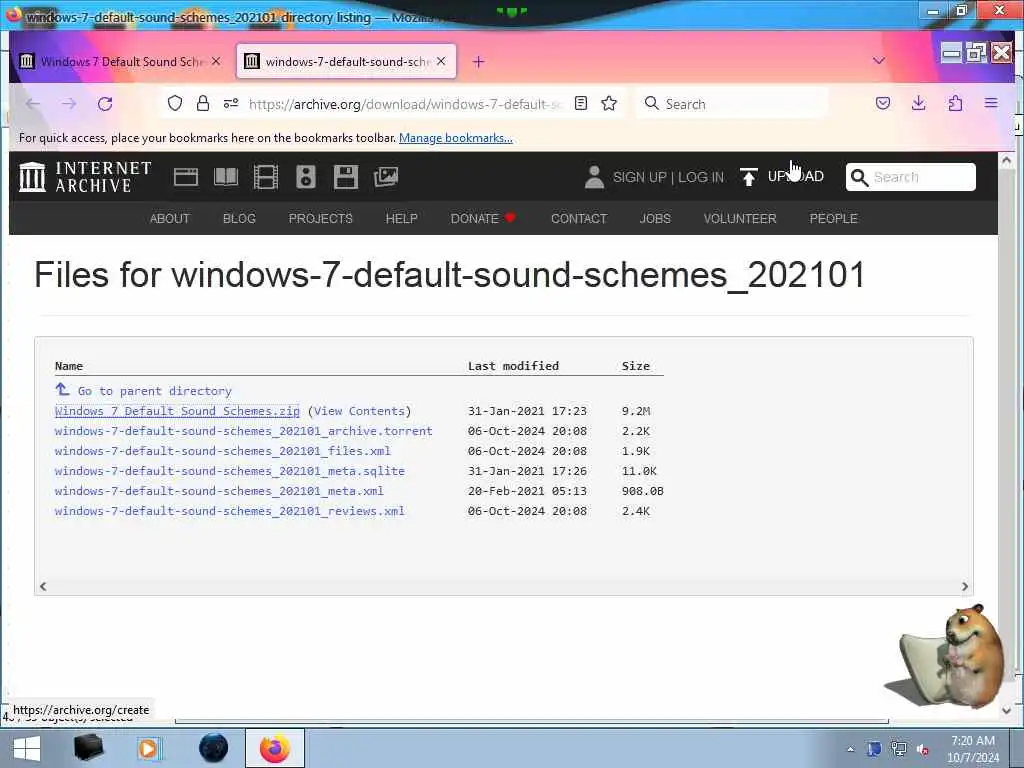
Task: Open the _archive.torrent file link
Action: [x=244, y=431]
